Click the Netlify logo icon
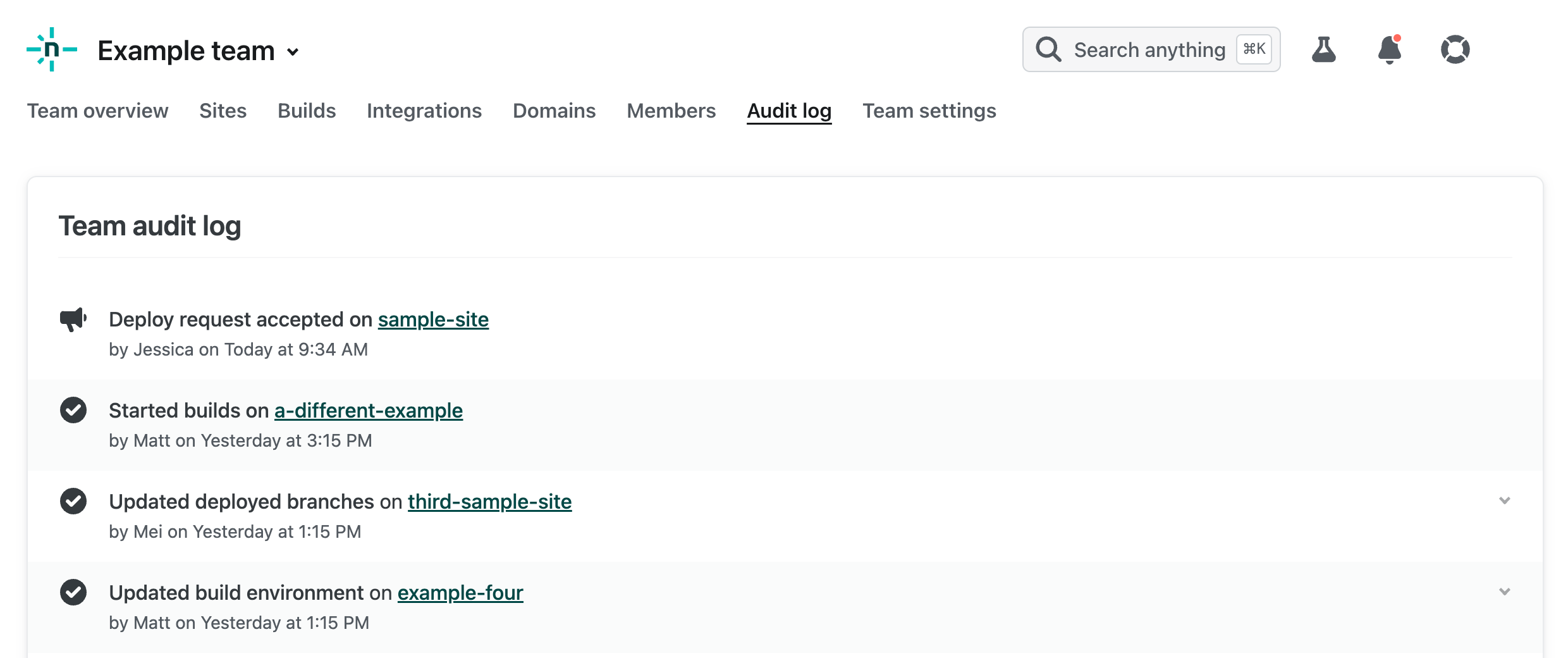The image size is (1568, 658). 52,49
